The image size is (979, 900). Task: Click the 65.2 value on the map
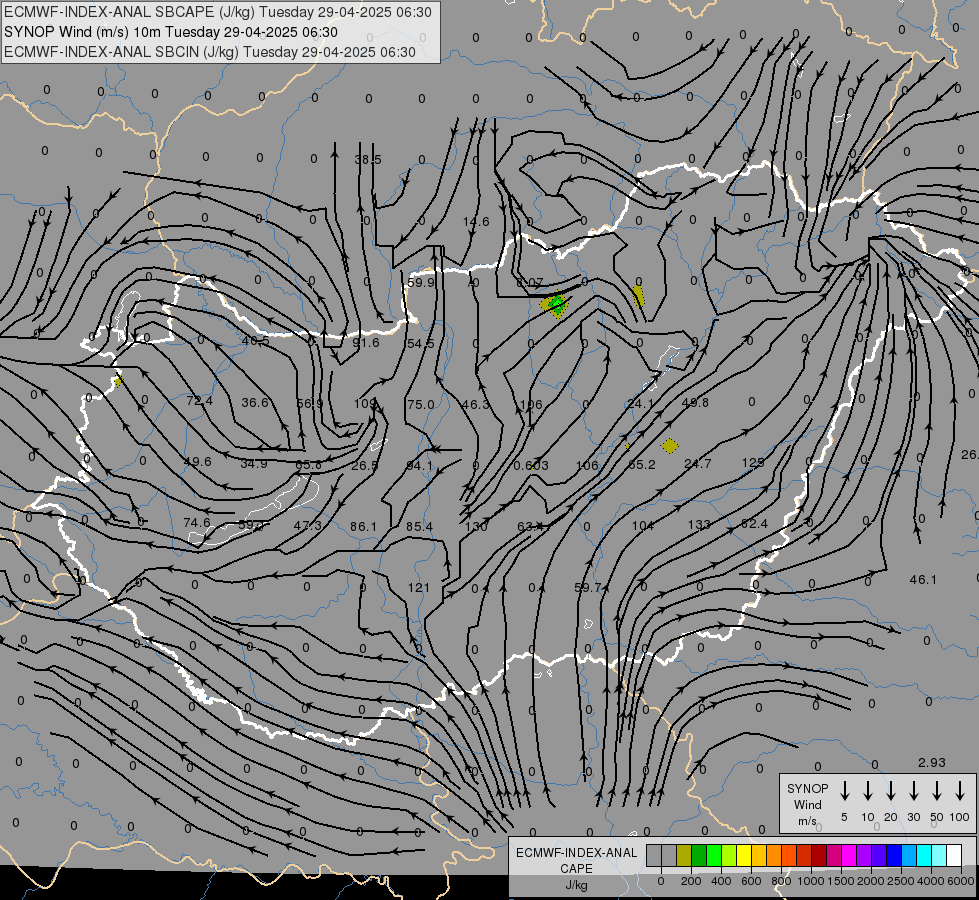pyautogui.click(x=642, y=465)
